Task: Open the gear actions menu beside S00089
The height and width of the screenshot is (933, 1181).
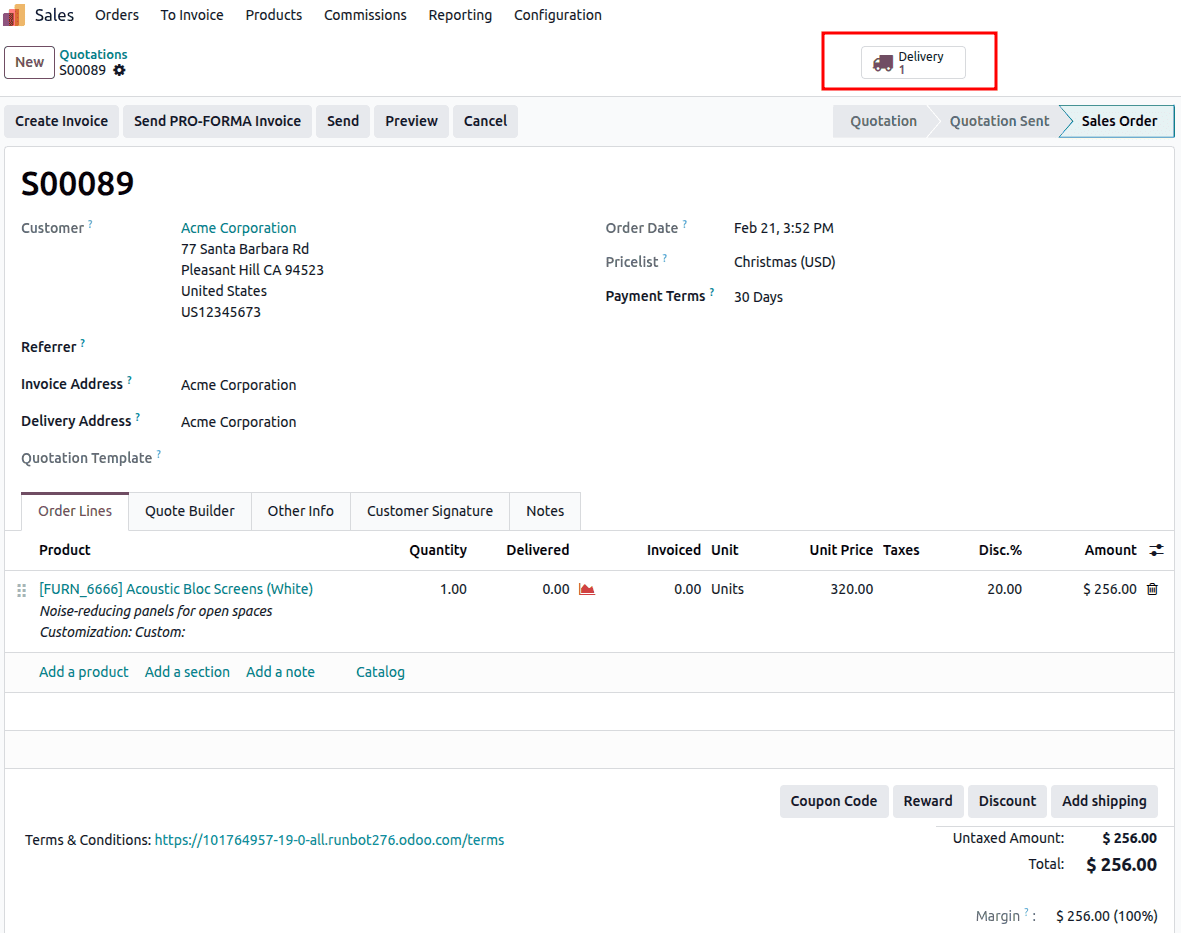Action: (x=120, y=70)
